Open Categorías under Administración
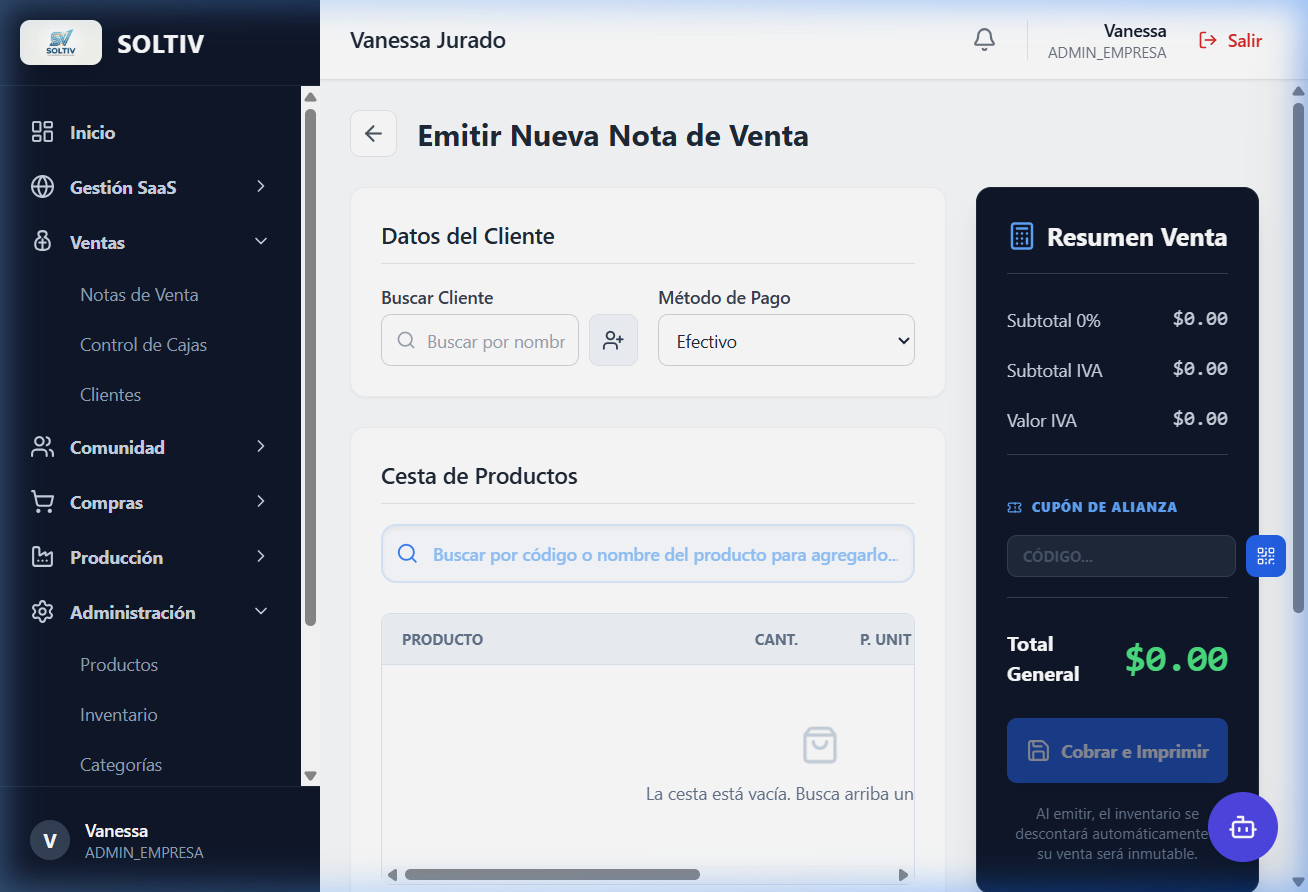The image size is (1308, 892). 121,765
